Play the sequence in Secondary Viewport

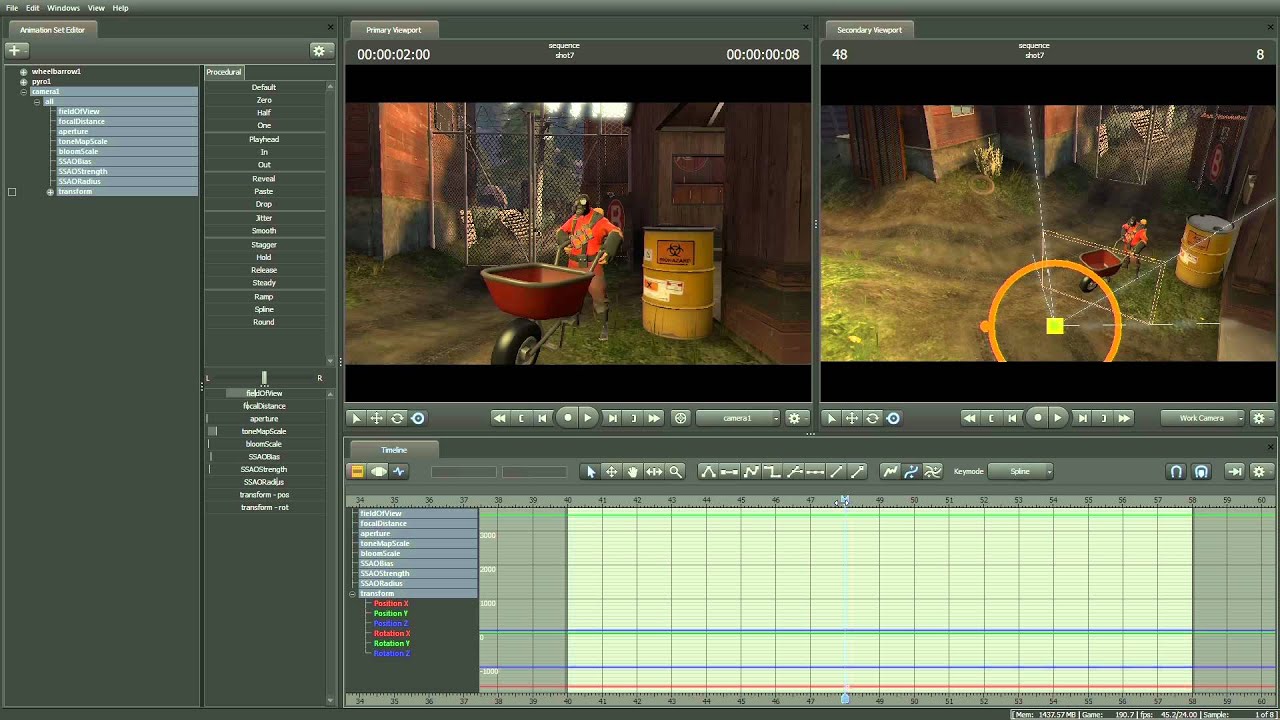(1057, 418)
